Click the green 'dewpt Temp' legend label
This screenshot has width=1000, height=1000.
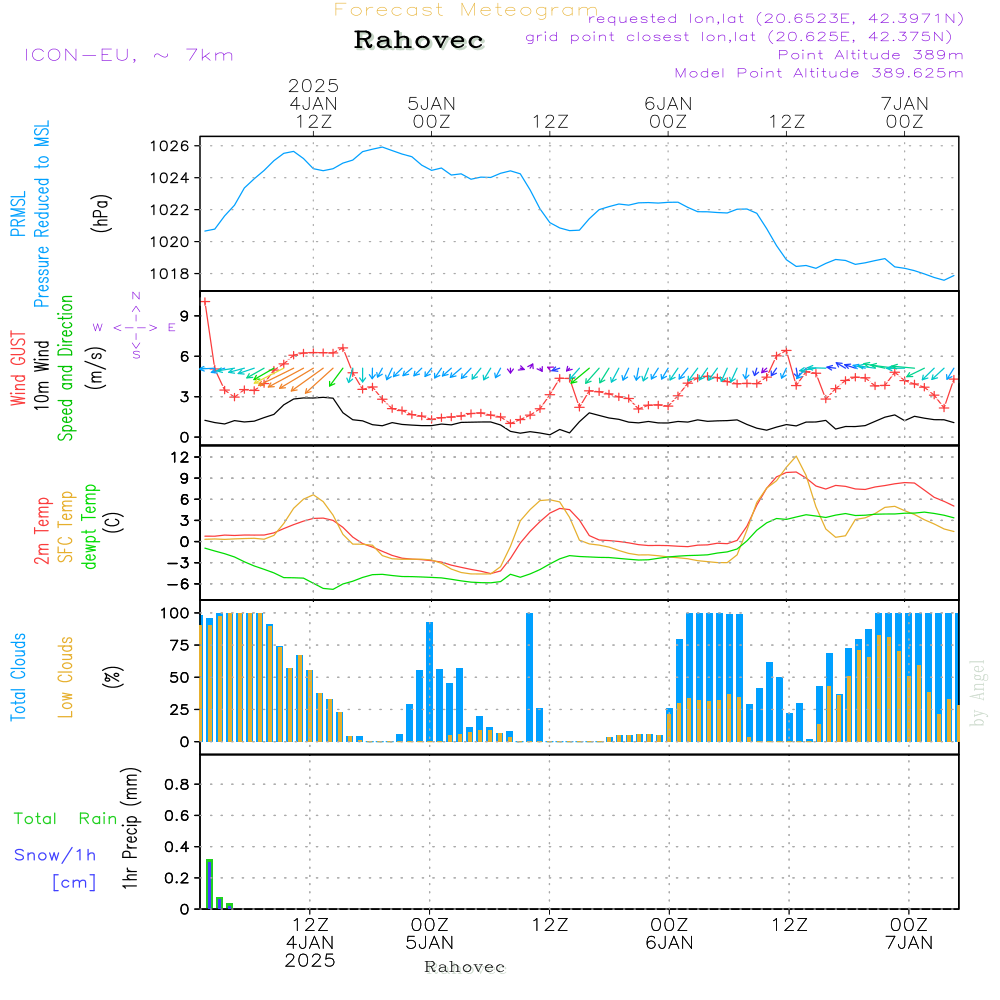tap(91, 527)
